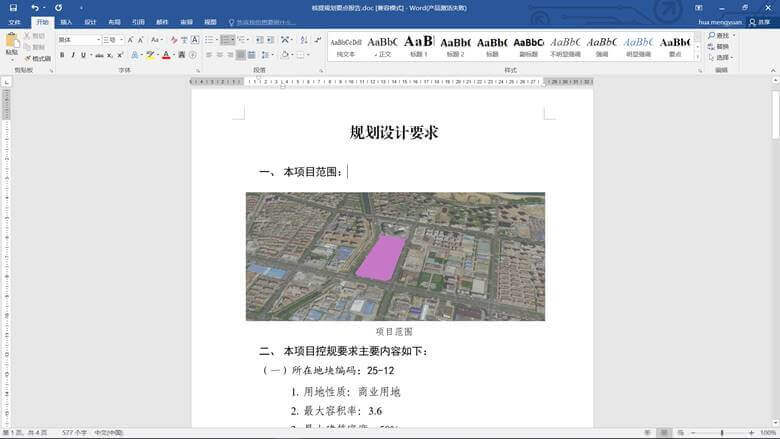Click the Sort A-Z icon

click(304, 40)
